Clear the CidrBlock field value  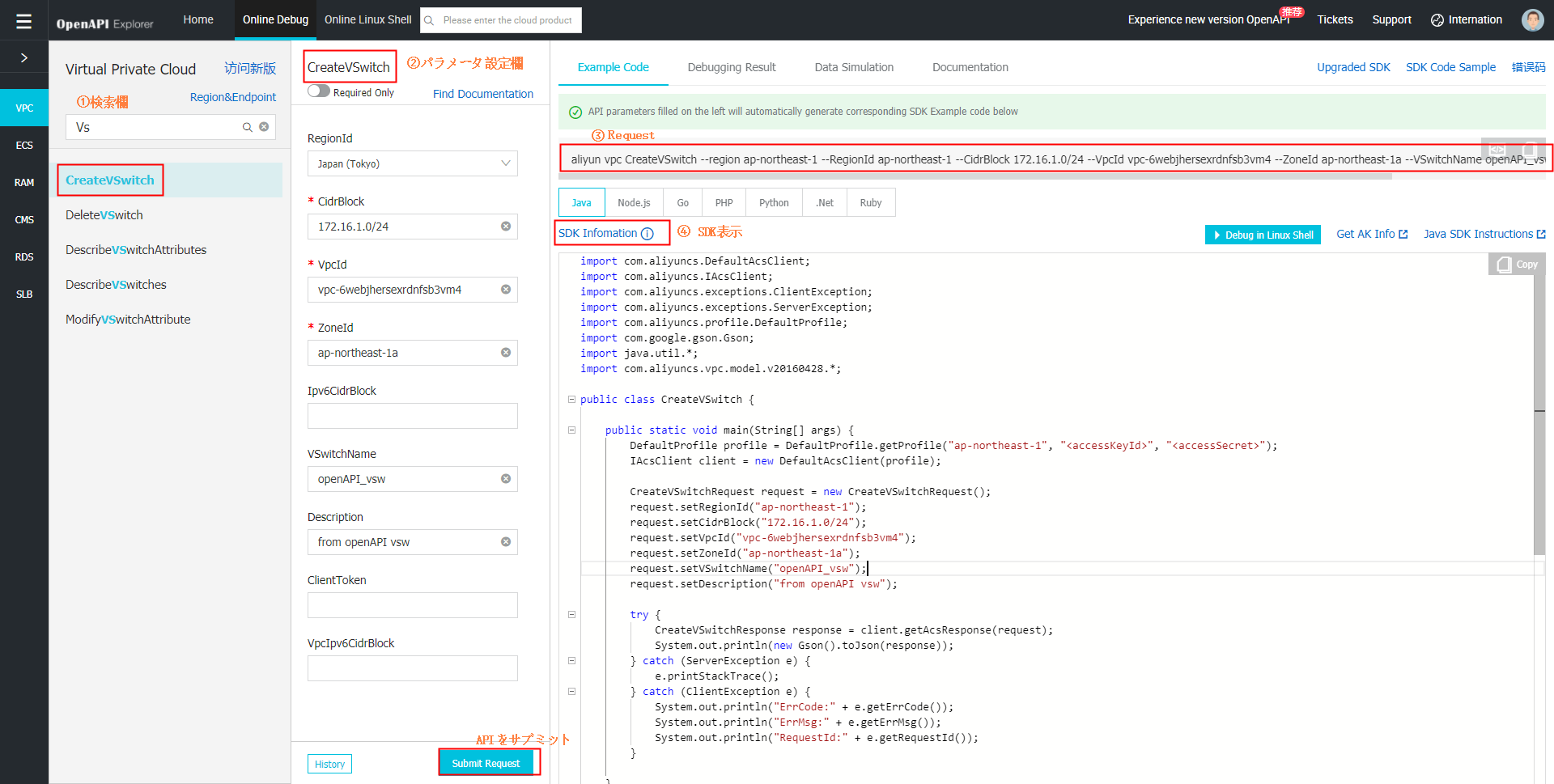coord(506,227)
